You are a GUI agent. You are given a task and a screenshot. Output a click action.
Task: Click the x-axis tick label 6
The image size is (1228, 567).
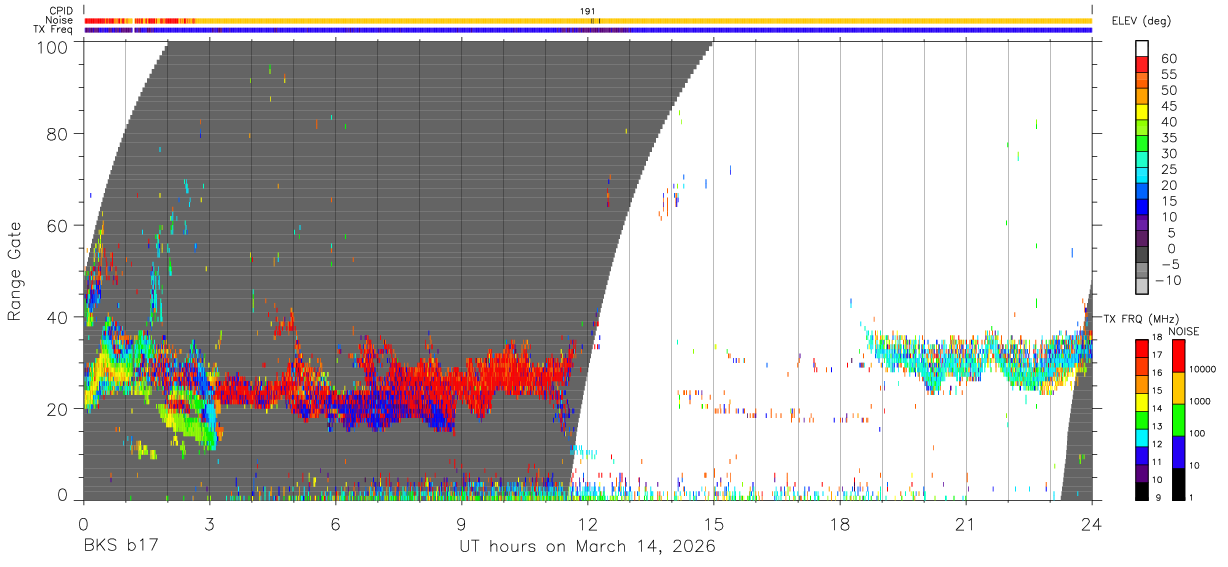335,524
